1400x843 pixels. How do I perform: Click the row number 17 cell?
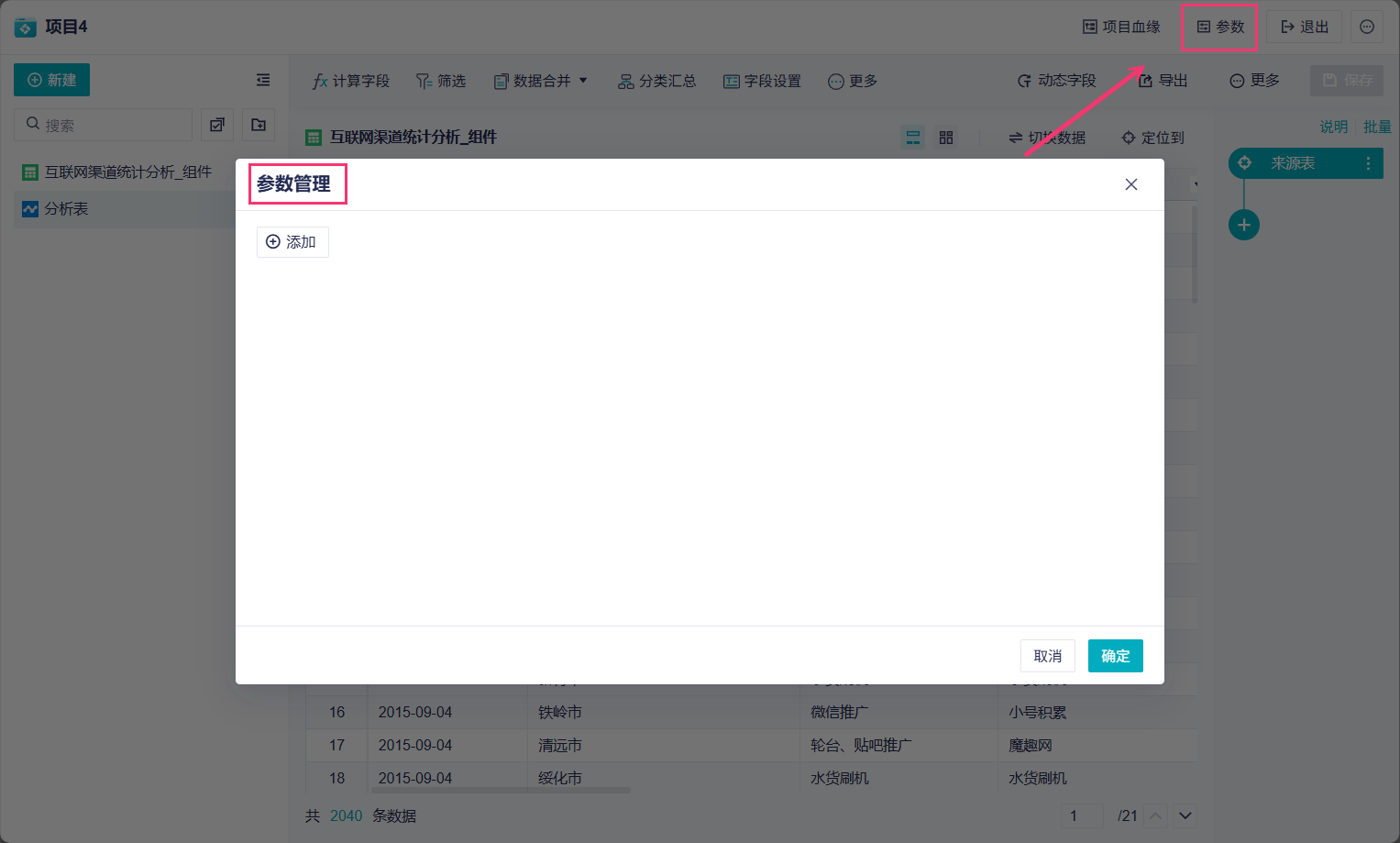(337, 745)
